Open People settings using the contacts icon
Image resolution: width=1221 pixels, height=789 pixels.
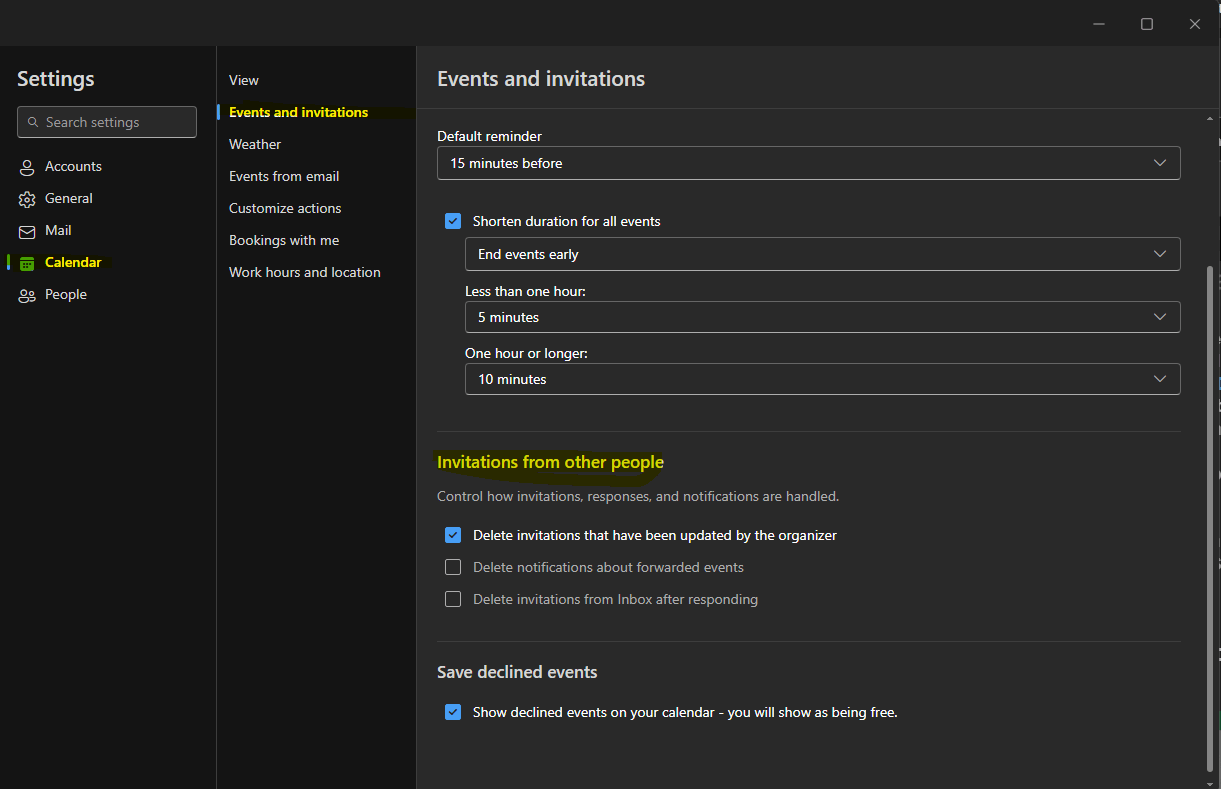click(26, 294)
